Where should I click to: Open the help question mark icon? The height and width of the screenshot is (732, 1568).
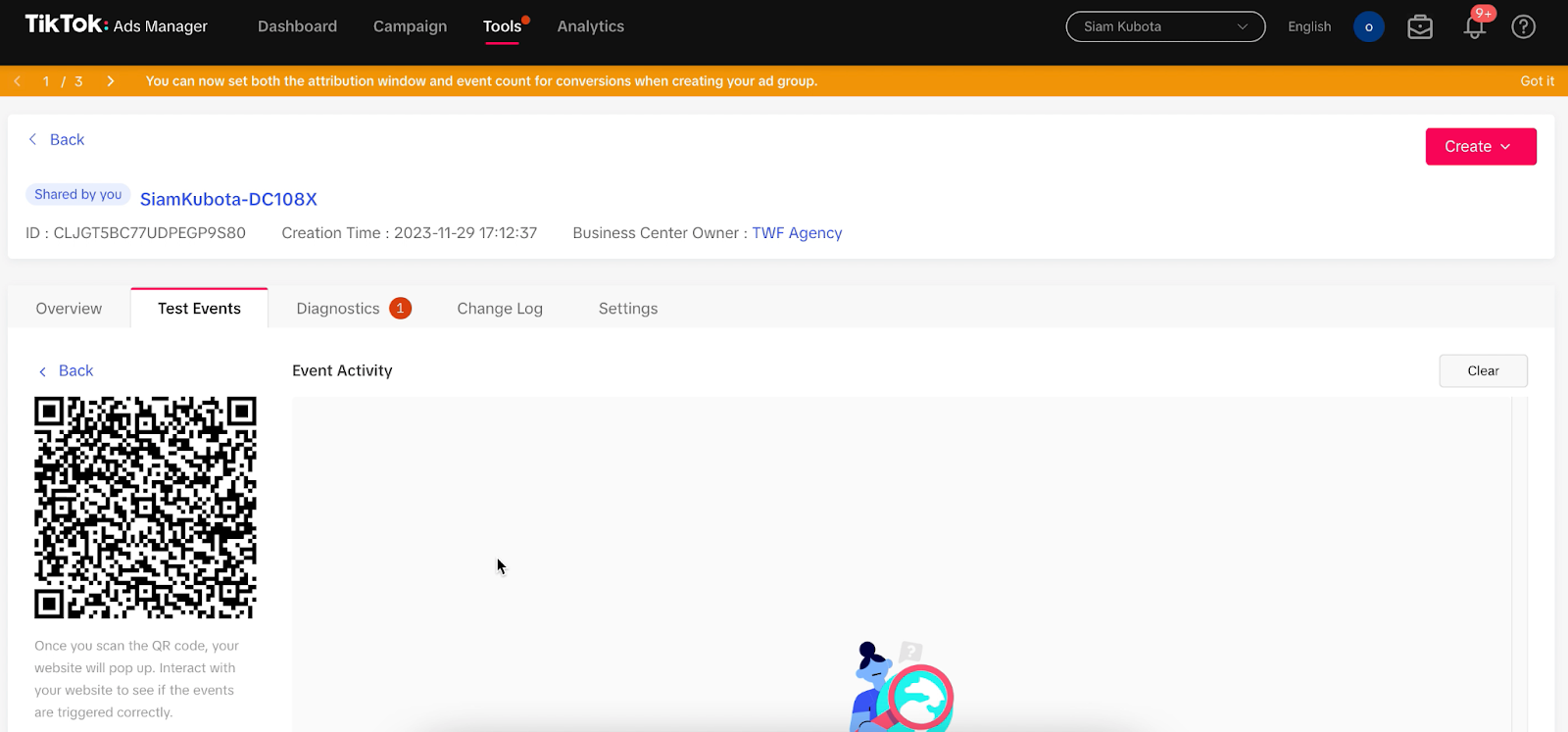(1523, 26)
